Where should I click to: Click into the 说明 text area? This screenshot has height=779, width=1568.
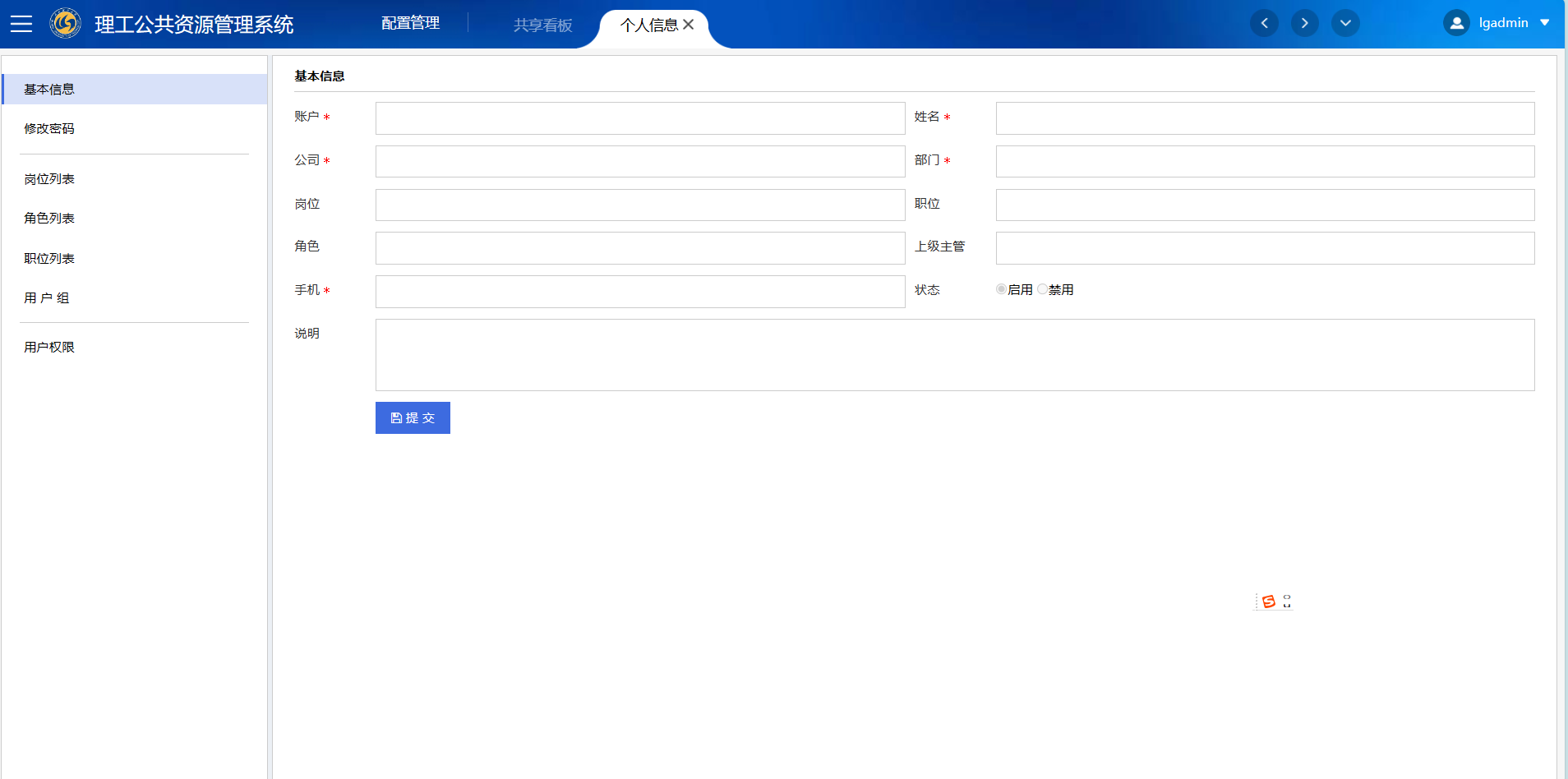(x=955, y=355)
